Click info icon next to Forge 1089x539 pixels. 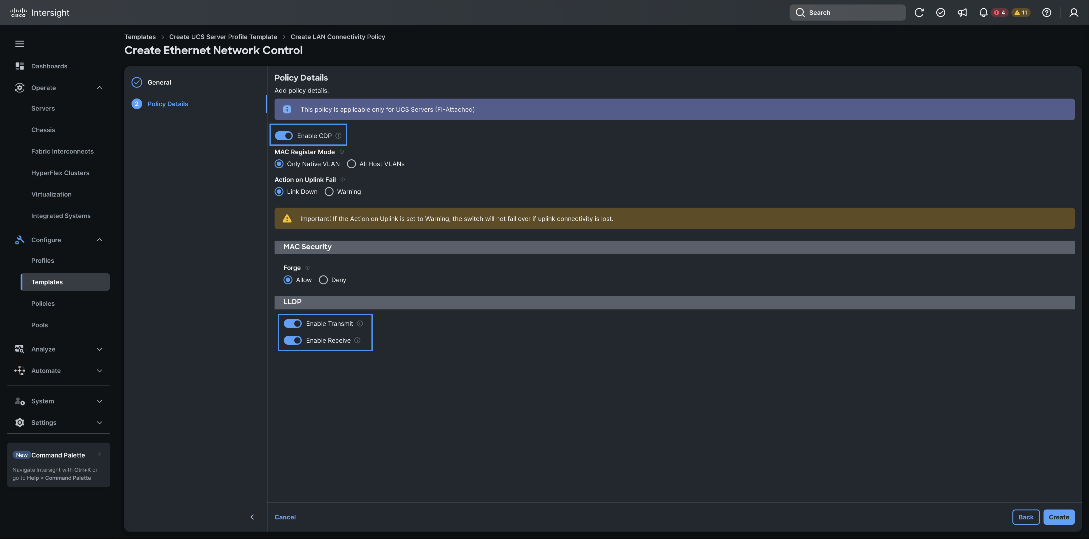point(308,267)
